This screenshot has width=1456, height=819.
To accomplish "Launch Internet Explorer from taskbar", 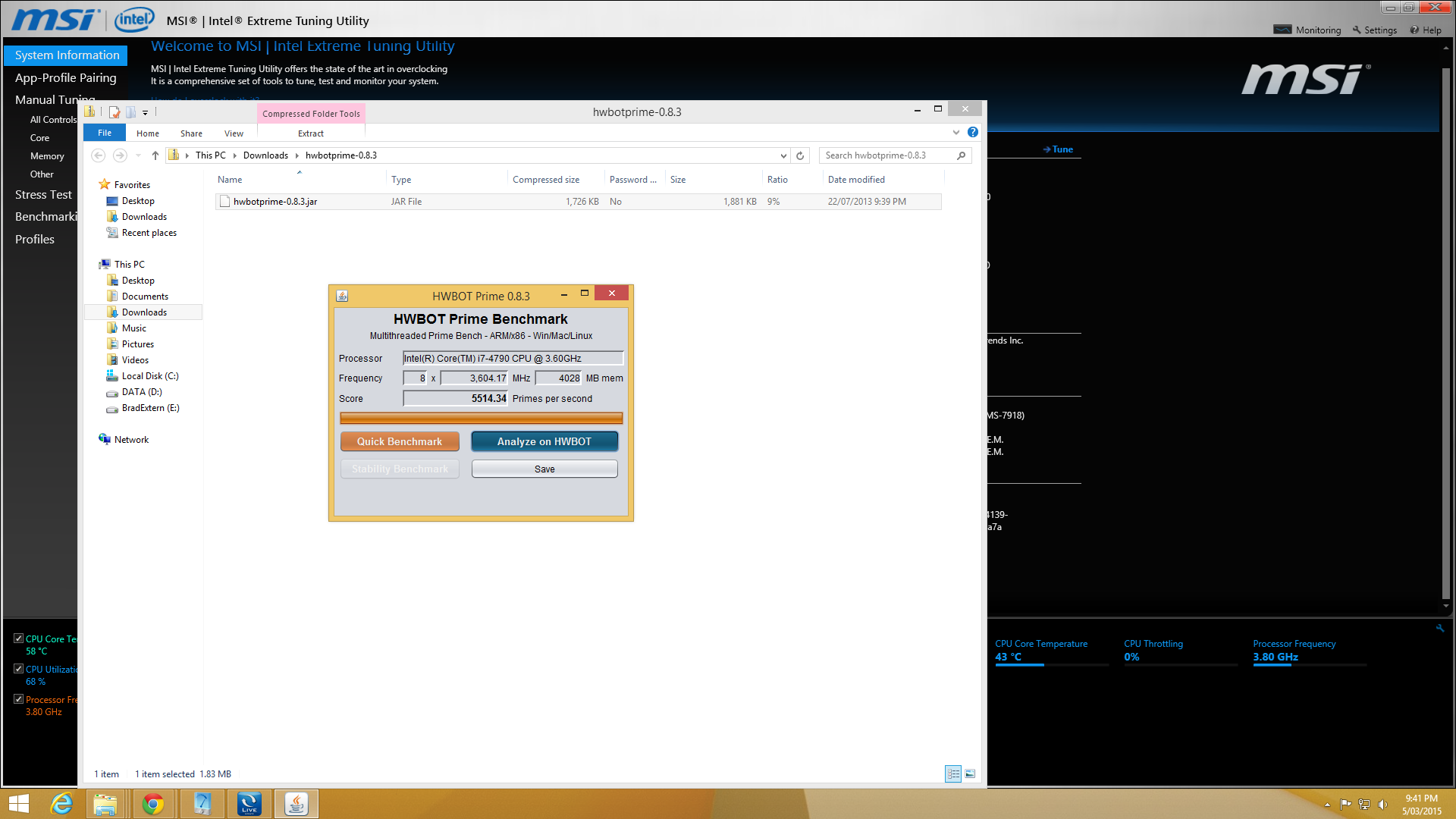I will click(x=61, y=804).
